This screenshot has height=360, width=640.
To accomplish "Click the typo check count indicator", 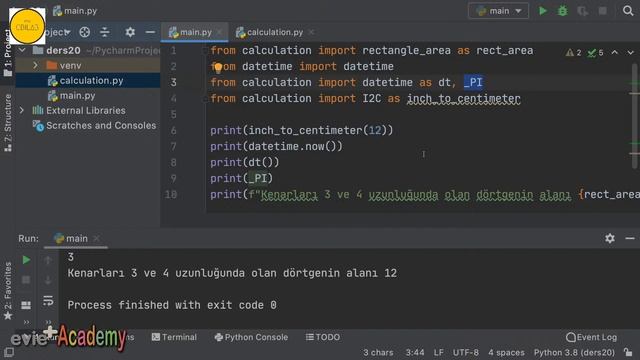I will [596, 53].
